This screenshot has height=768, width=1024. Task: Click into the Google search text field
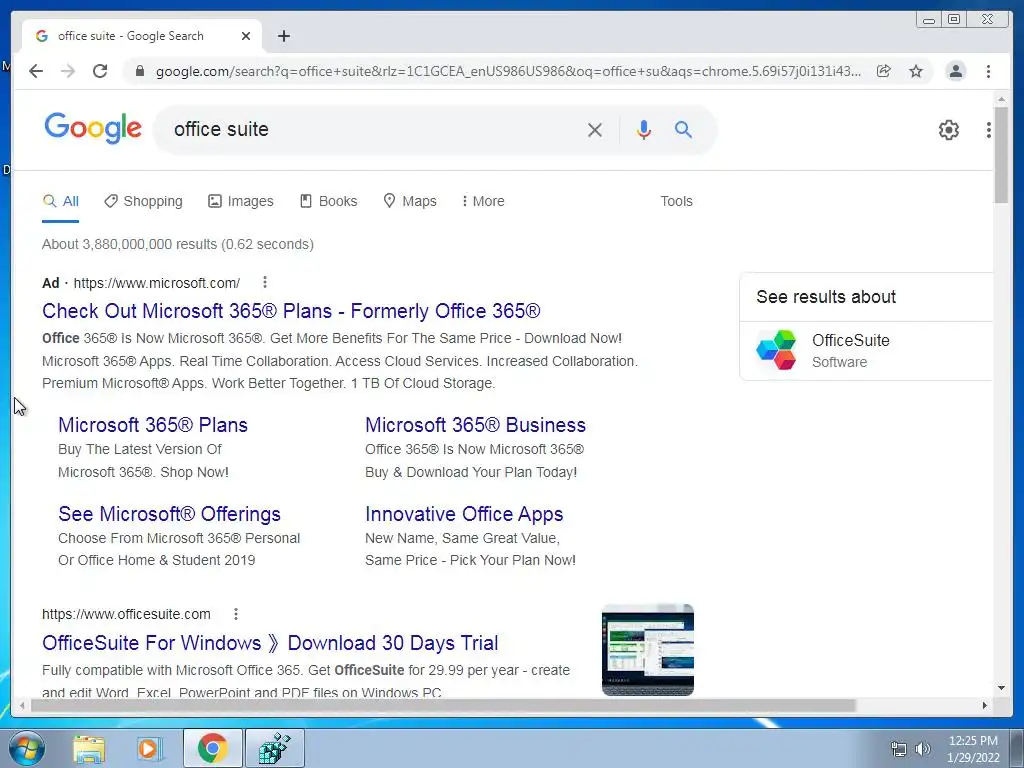(x=372, y=129)
